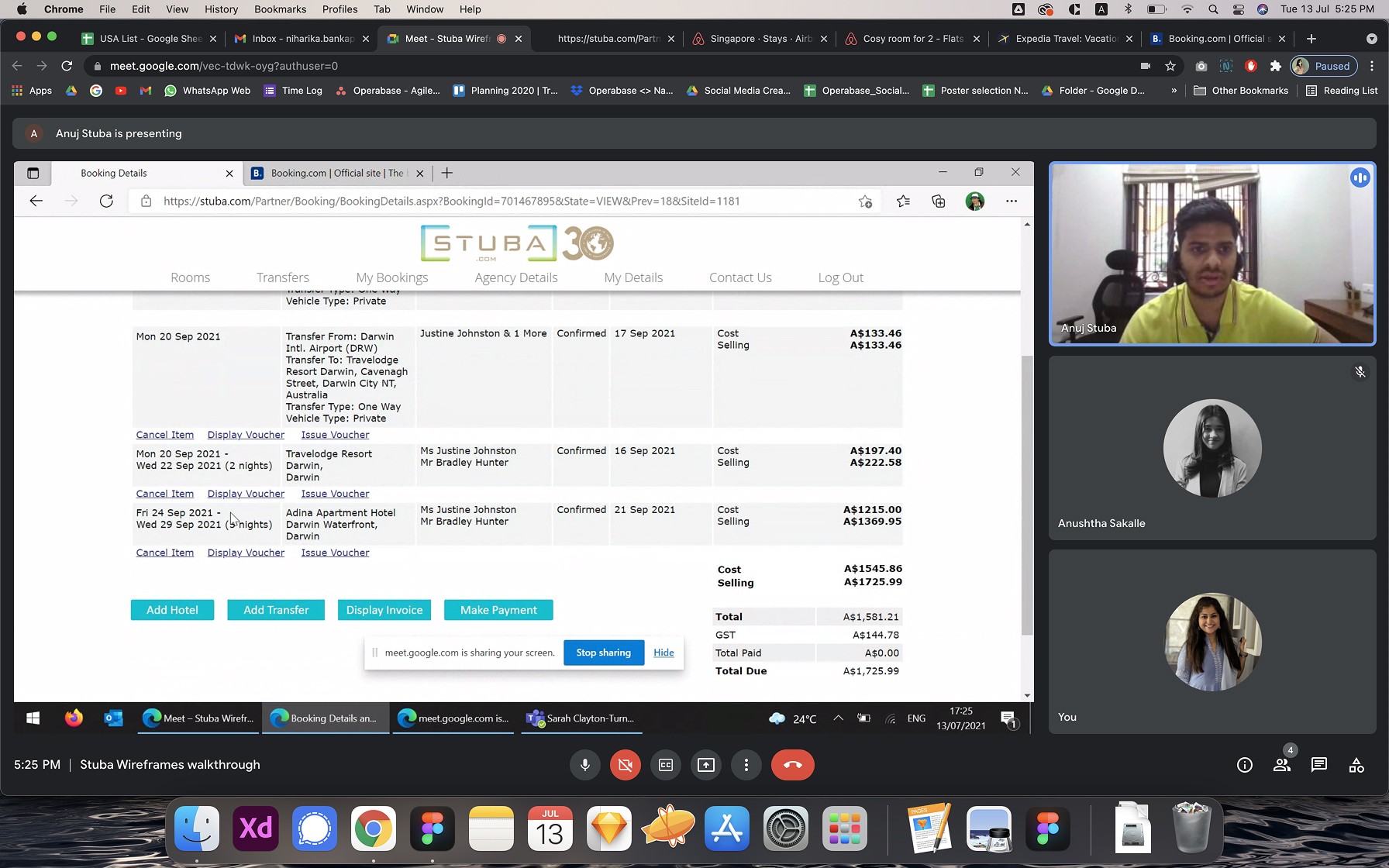Open Finder from the Dock
The height and width of the screenshot is (868, 1389).
[197, 828]
